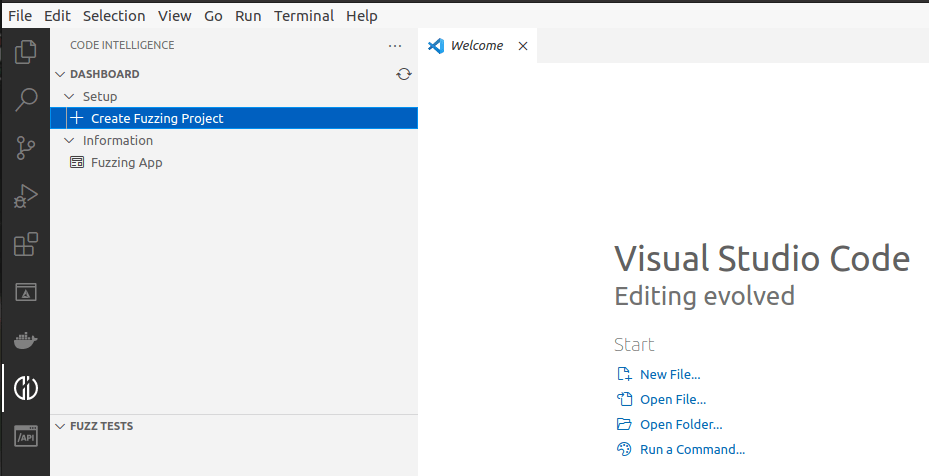
Task: Open the Search view in activity bar
Action: [25, 100]
